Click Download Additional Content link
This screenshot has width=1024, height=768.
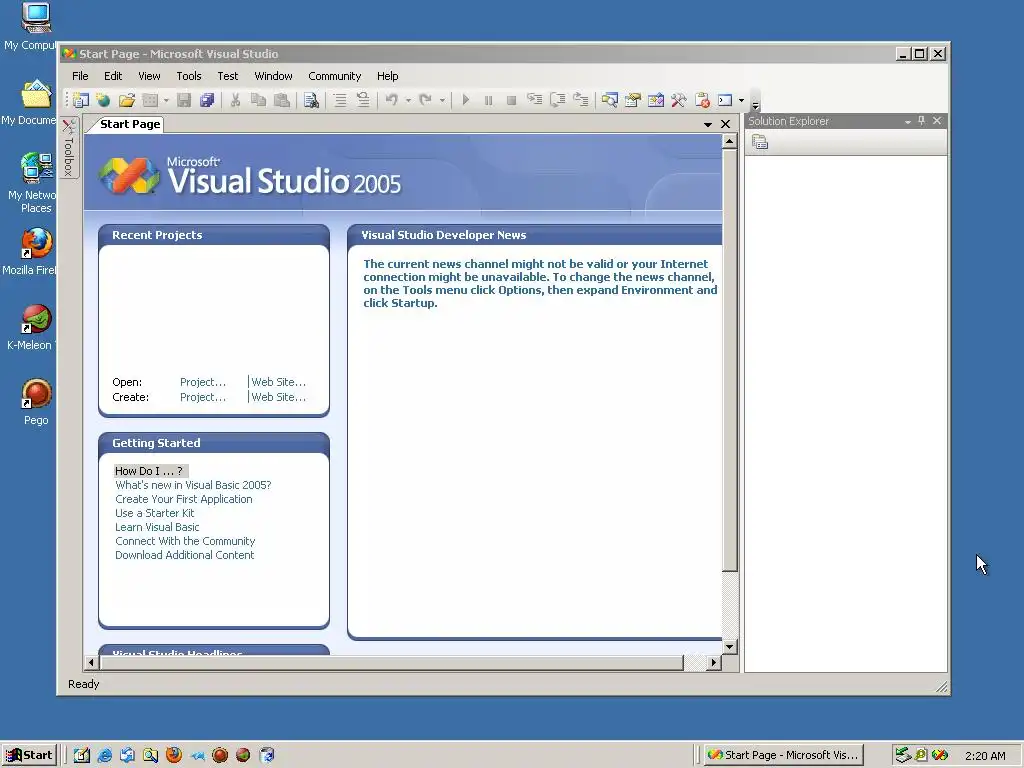(x=185, y=555)
